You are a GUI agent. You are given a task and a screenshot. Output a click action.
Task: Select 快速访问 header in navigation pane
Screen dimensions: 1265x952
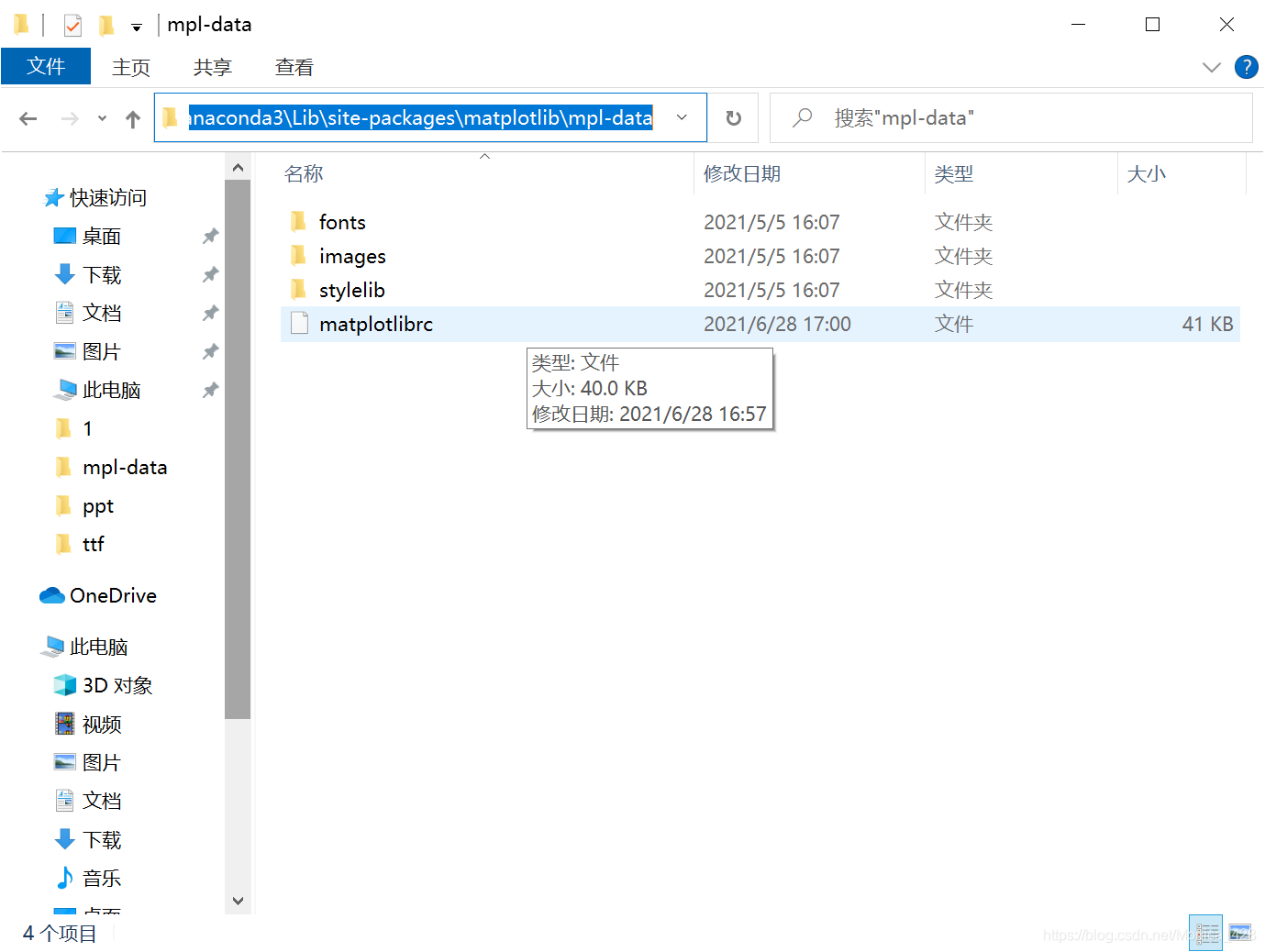pyautogui.click(x=107, y=198)
